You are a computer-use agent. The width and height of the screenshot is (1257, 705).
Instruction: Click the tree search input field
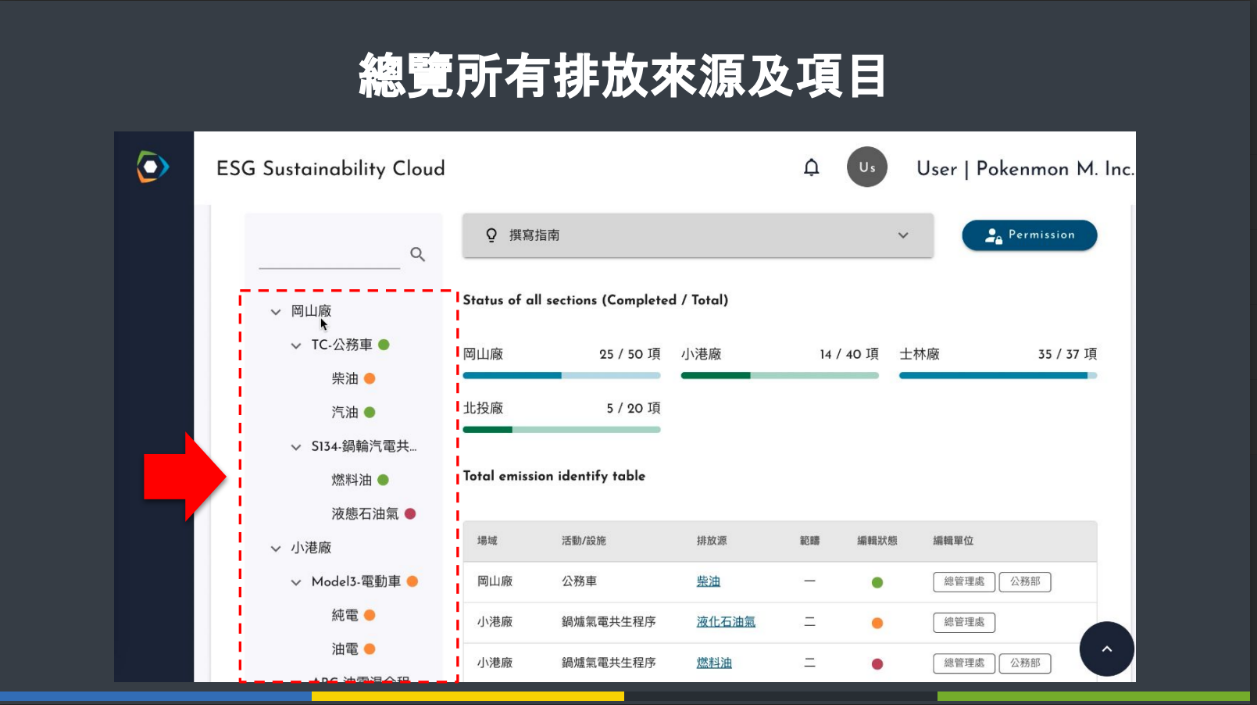tap(329, 256)
